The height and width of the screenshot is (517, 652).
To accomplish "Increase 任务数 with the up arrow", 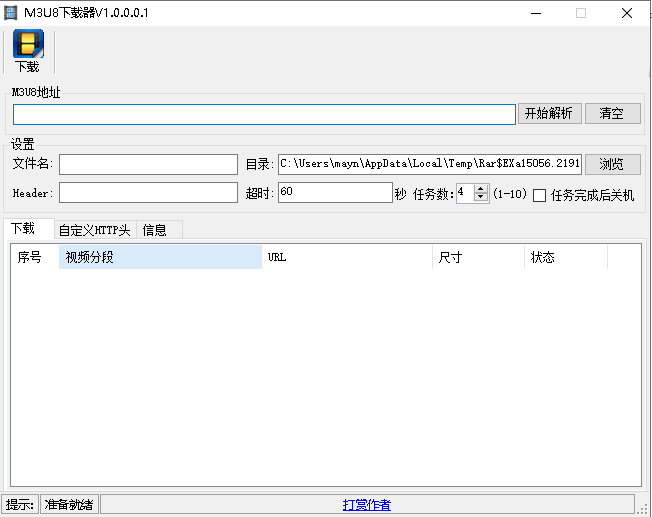I will point(481,189).
